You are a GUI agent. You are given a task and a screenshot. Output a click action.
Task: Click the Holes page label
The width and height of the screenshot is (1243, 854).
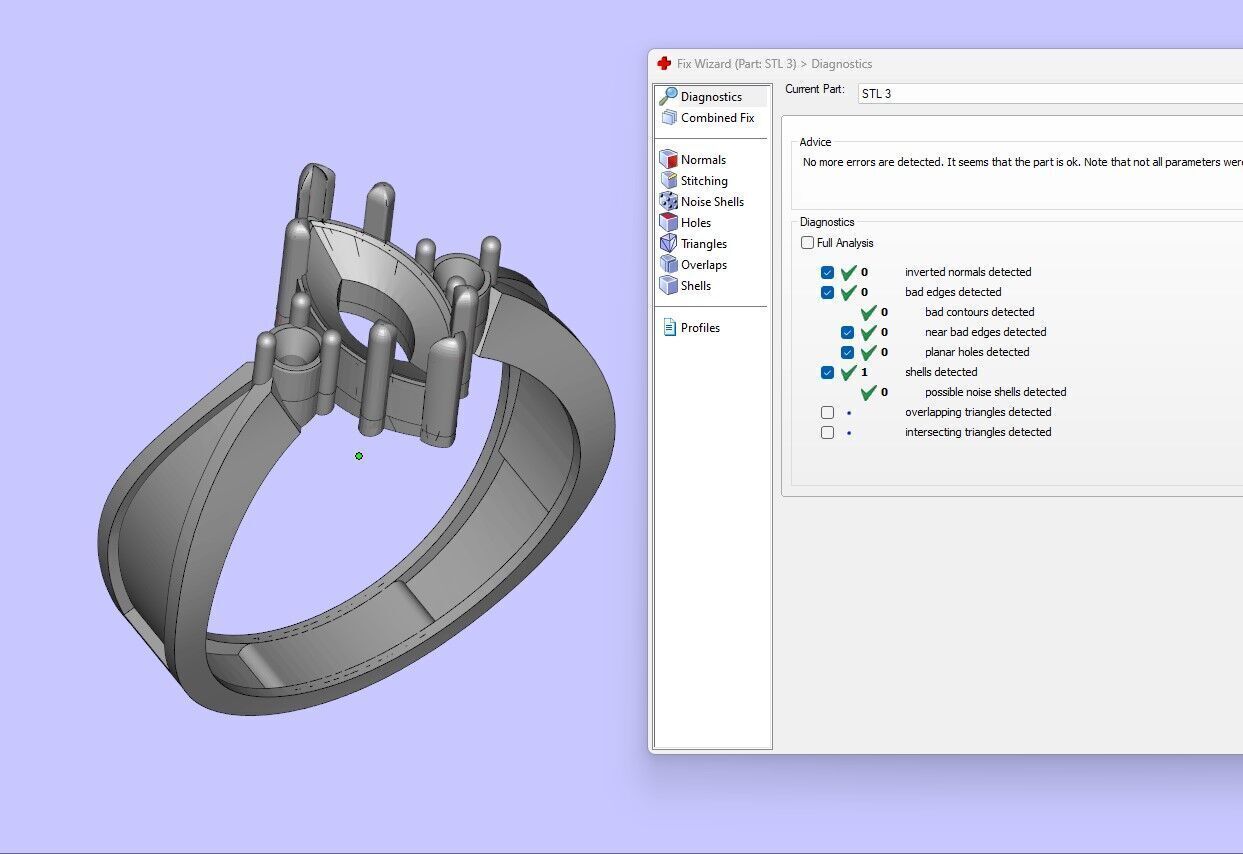(696, 223)
